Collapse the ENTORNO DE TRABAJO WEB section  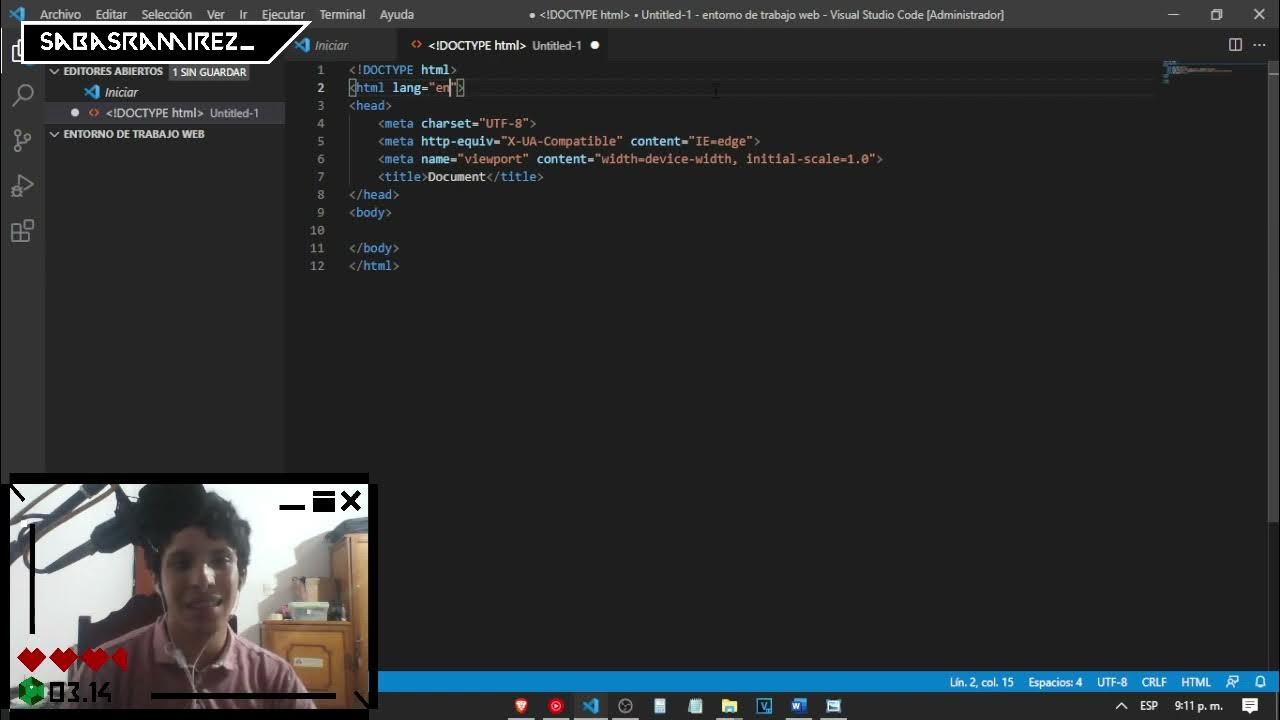coord(127,134)
